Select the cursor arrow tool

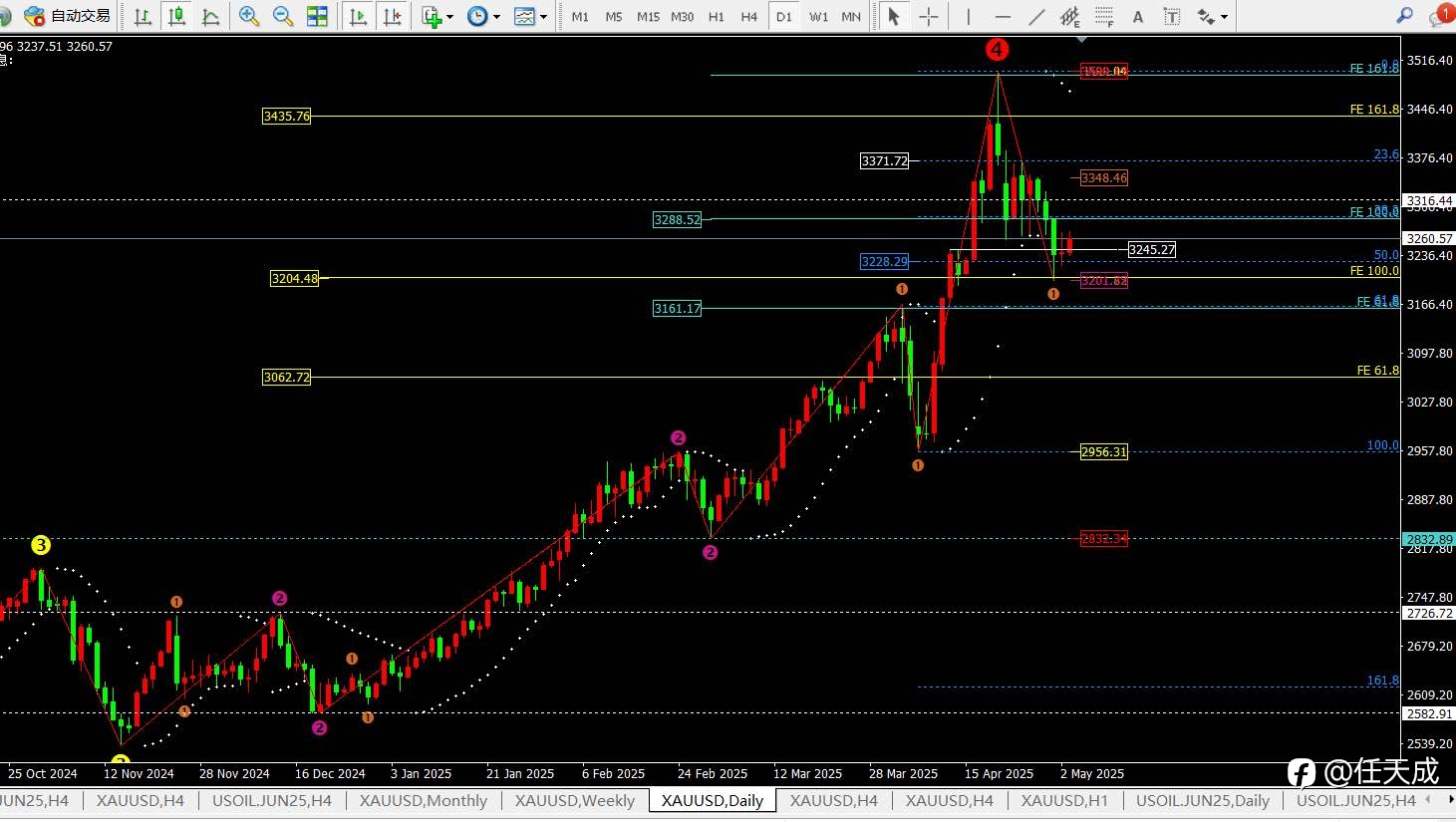pos(894,16)
